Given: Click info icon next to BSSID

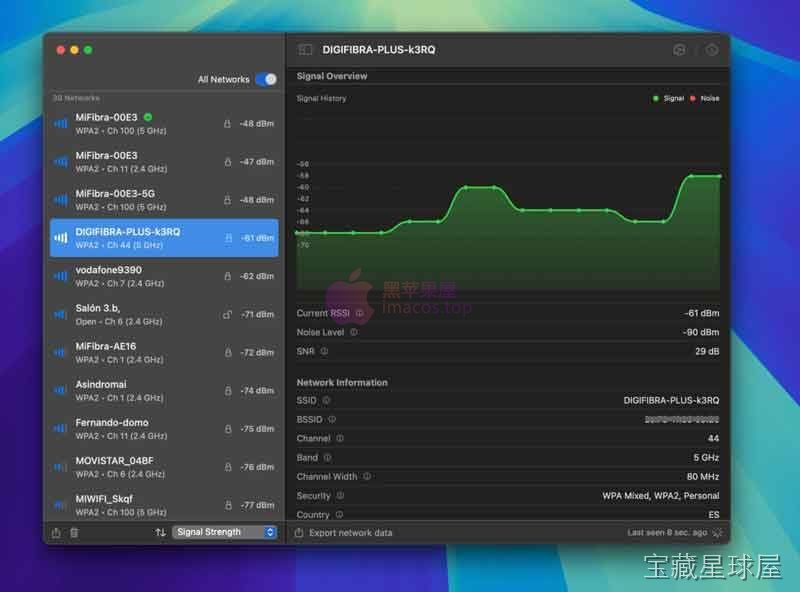Looking at the screenshot, I should pos(332,419).
